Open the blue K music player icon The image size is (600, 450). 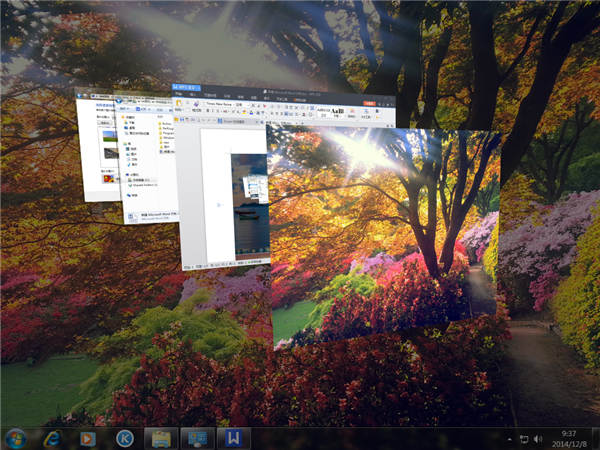click(x=124, y=439)
